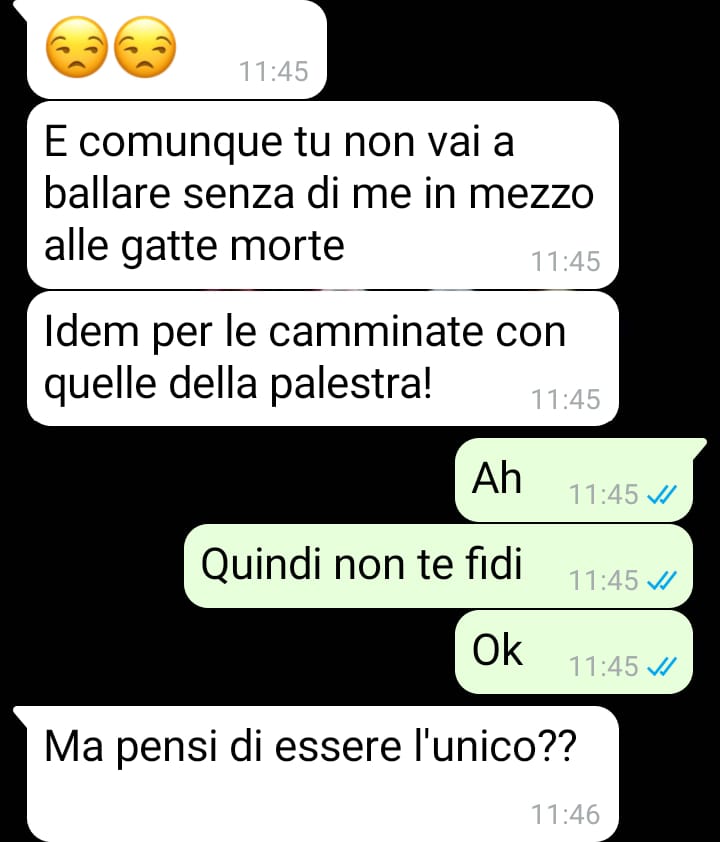
Task: Tap the 11:45 timestamp beside 'Ok'
Action: click(x=603, y=667)
